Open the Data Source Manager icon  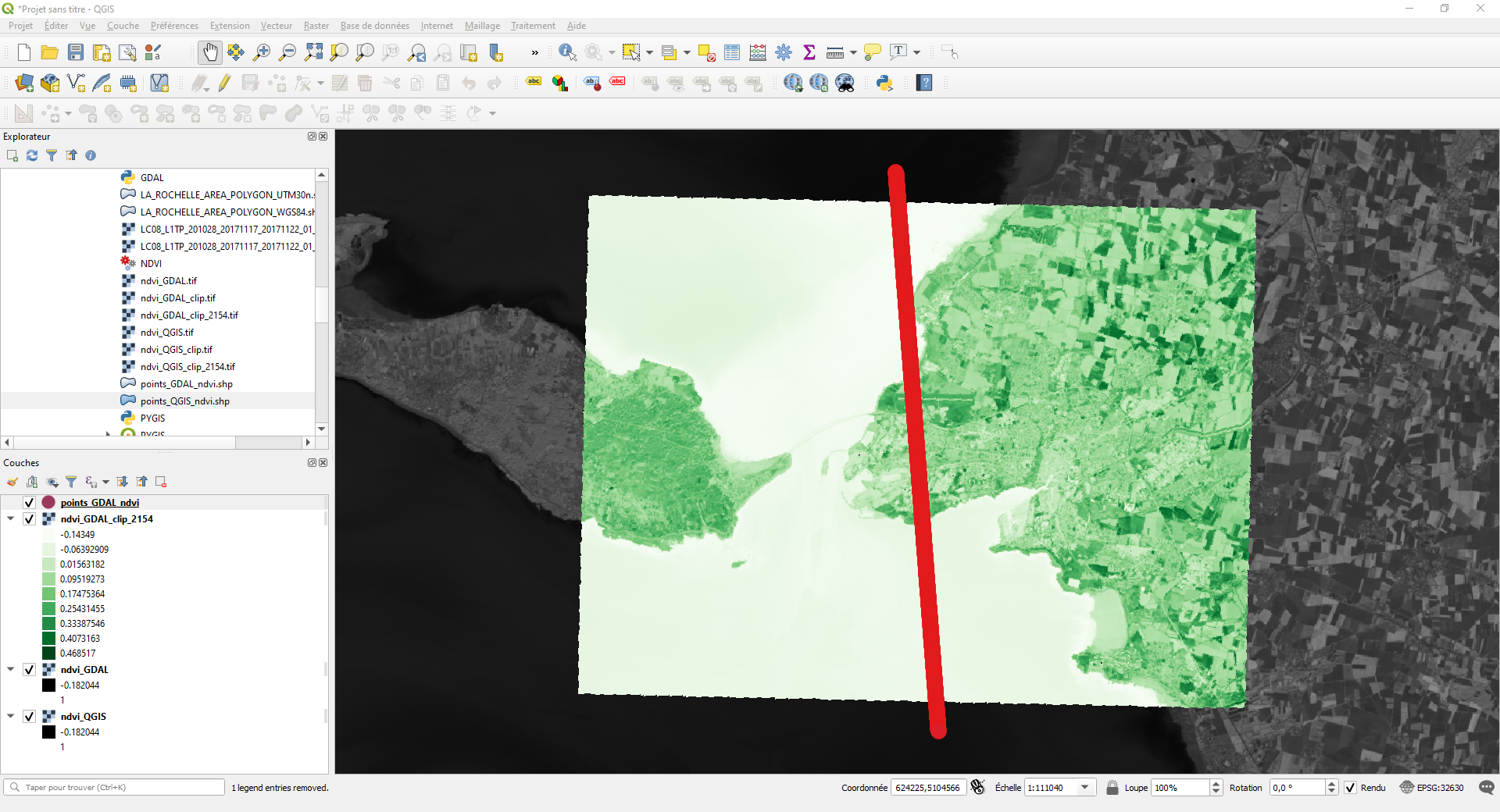24,83
